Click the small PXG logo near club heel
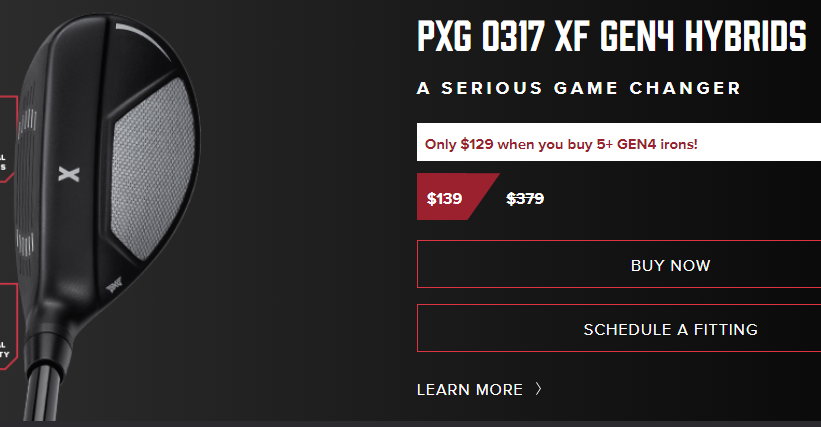 (117, 285)
